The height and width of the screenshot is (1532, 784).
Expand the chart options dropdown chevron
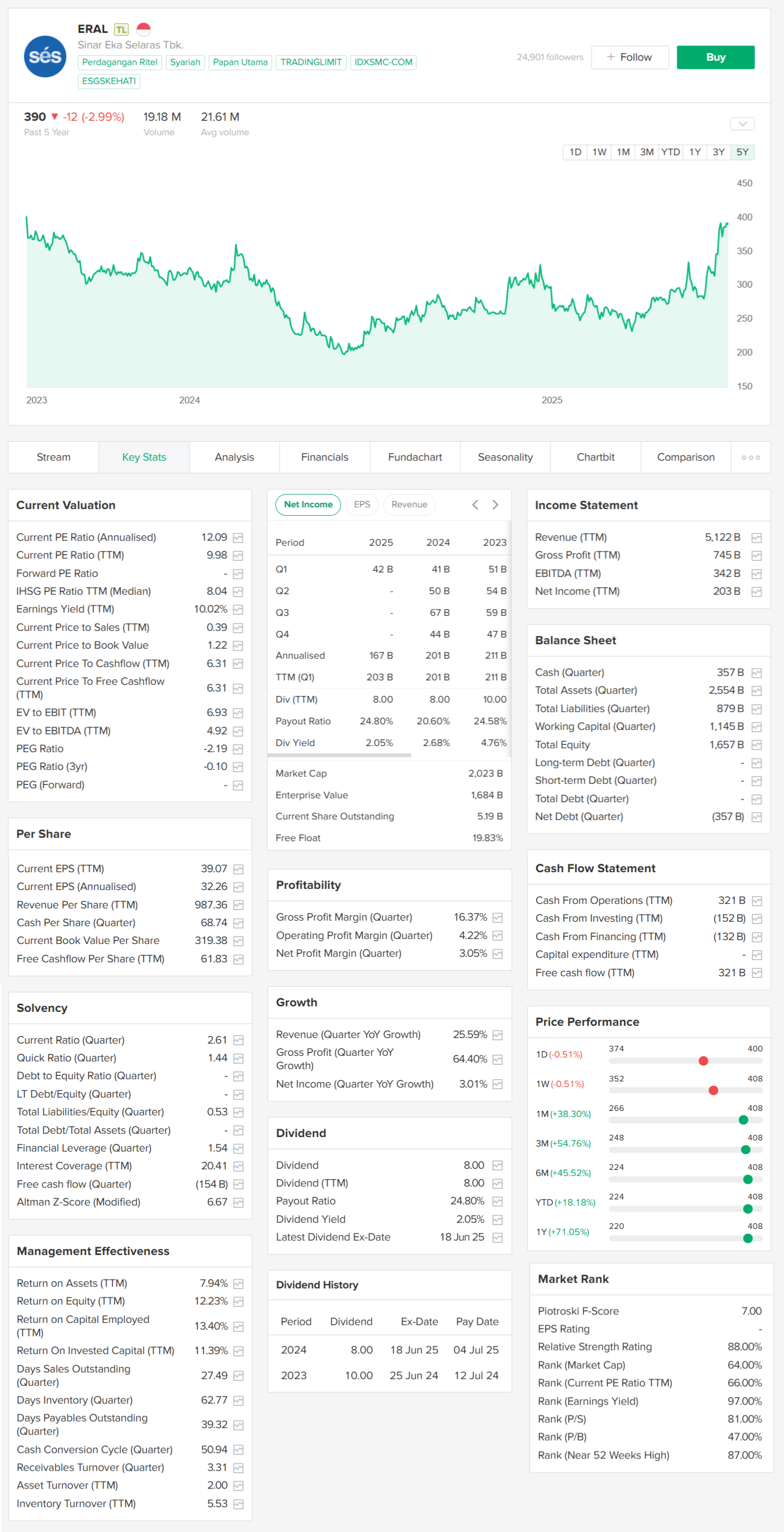(x=742, y=123)
